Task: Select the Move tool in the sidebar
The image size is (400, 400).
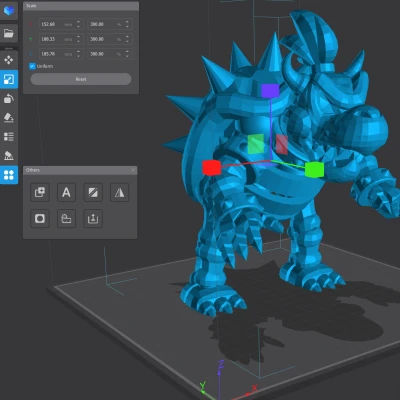Action: click(x=9, y=60)
